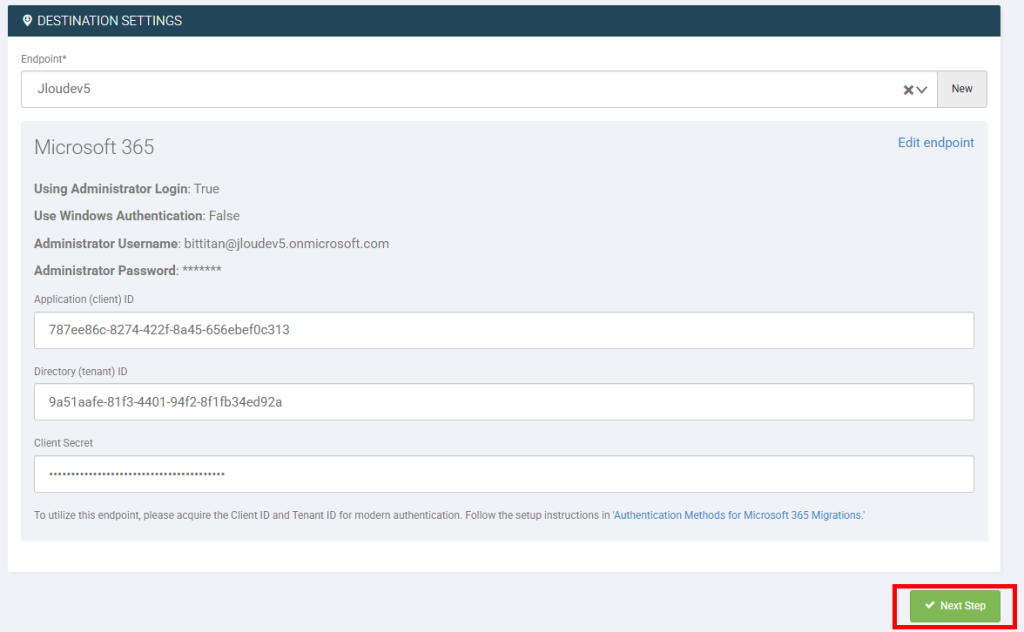Click the Directory (tenant) ID label
The width and height of the screenshot is (1024, 632).
point(80,371)
